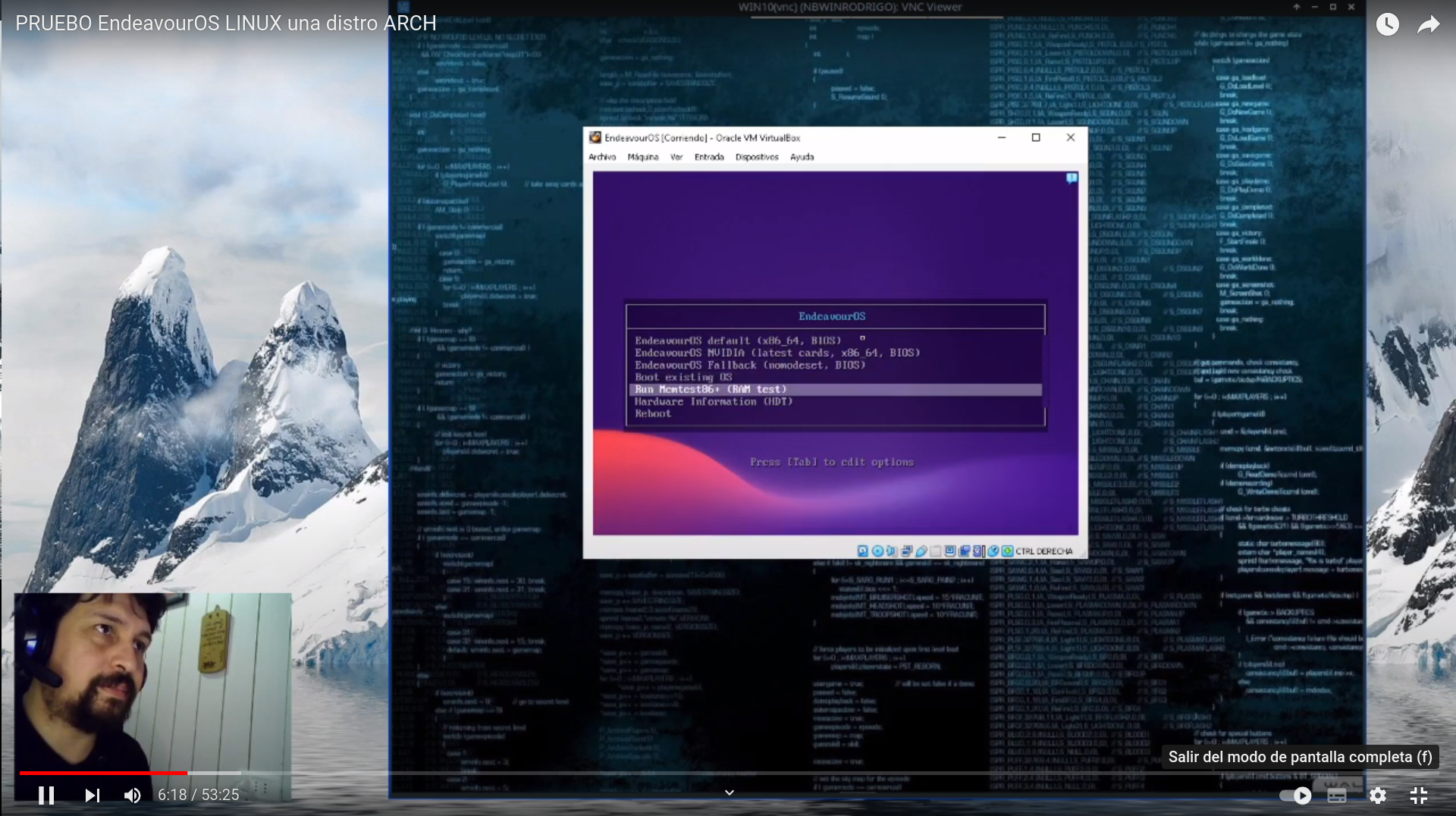Screen dimensions: 1456x816
Task: Click the Watch later clock icon
Action: (1387, 24)
